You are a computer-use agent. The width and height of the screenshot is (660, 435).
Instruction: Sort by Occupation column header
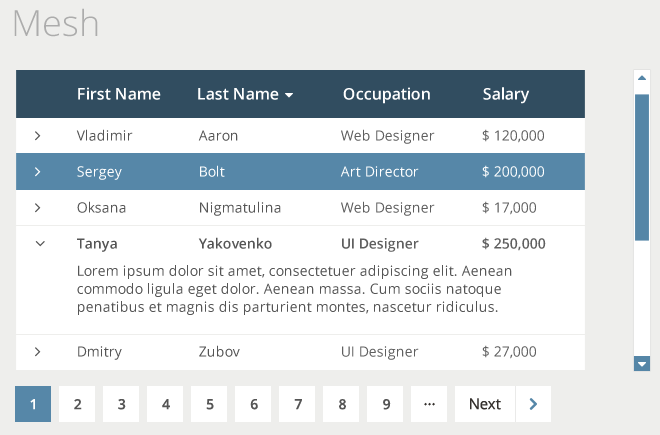[x=386, y=94]
